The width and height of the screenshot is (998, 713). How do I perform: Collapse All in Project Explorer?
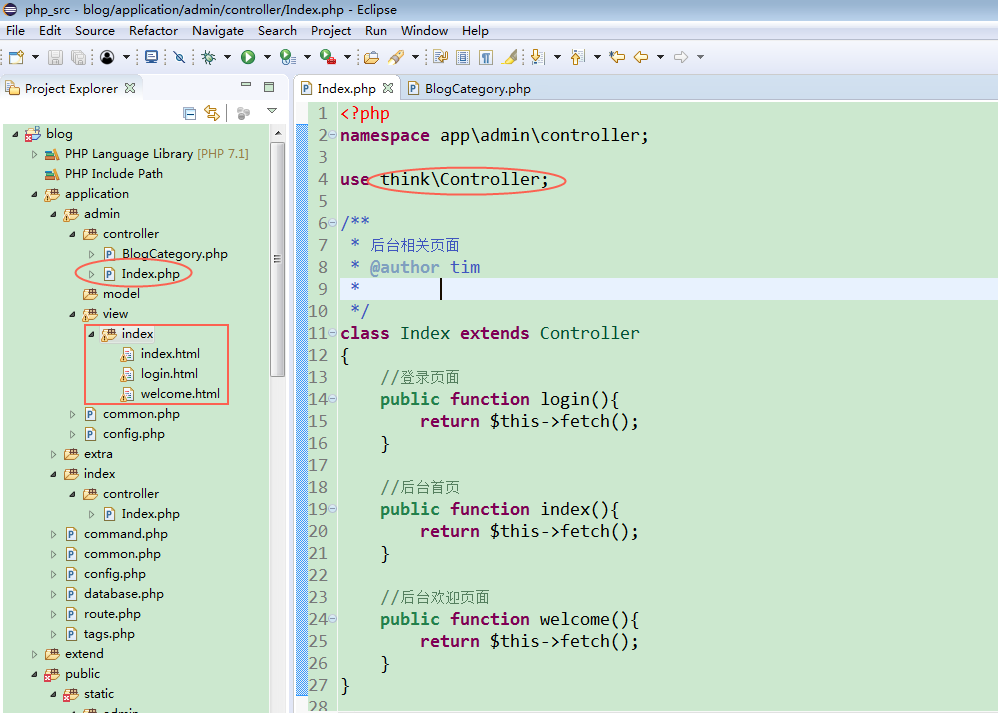190,113
